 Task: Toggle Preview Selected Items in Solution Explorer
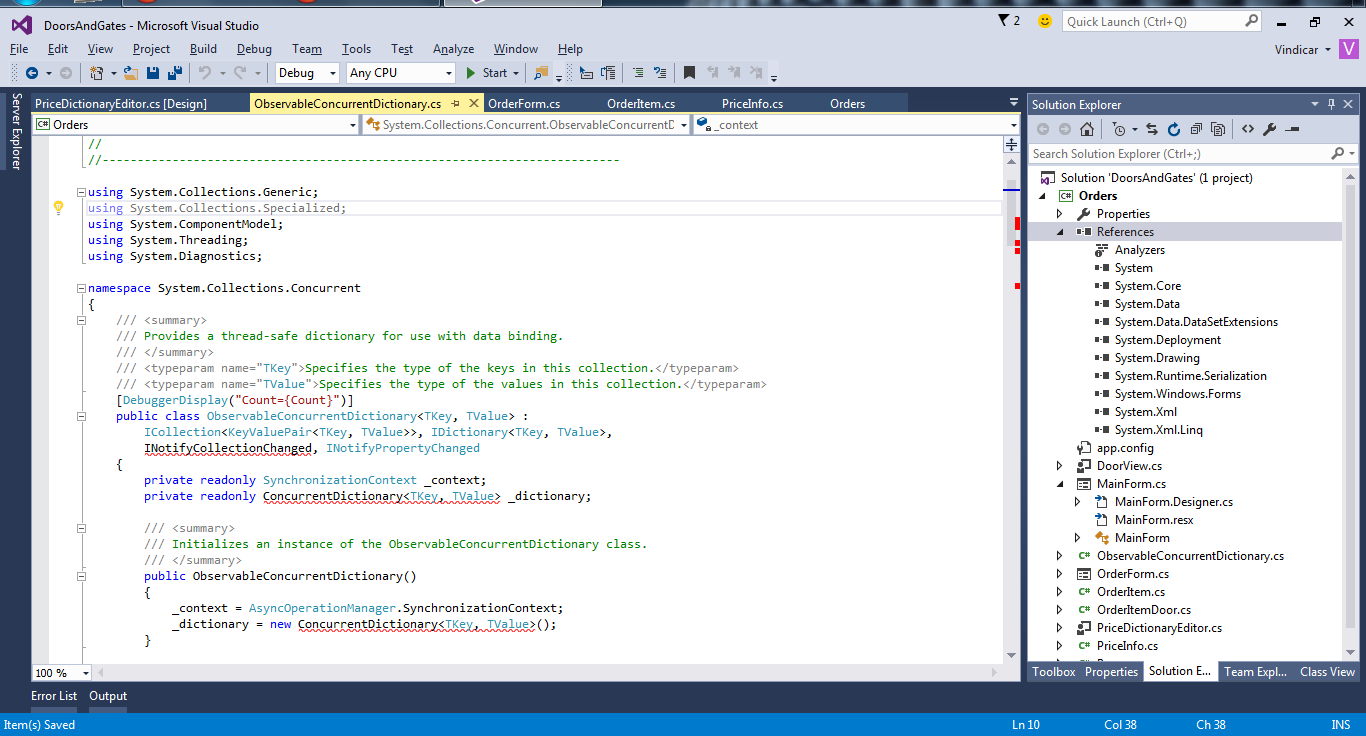click(1292, 129)
